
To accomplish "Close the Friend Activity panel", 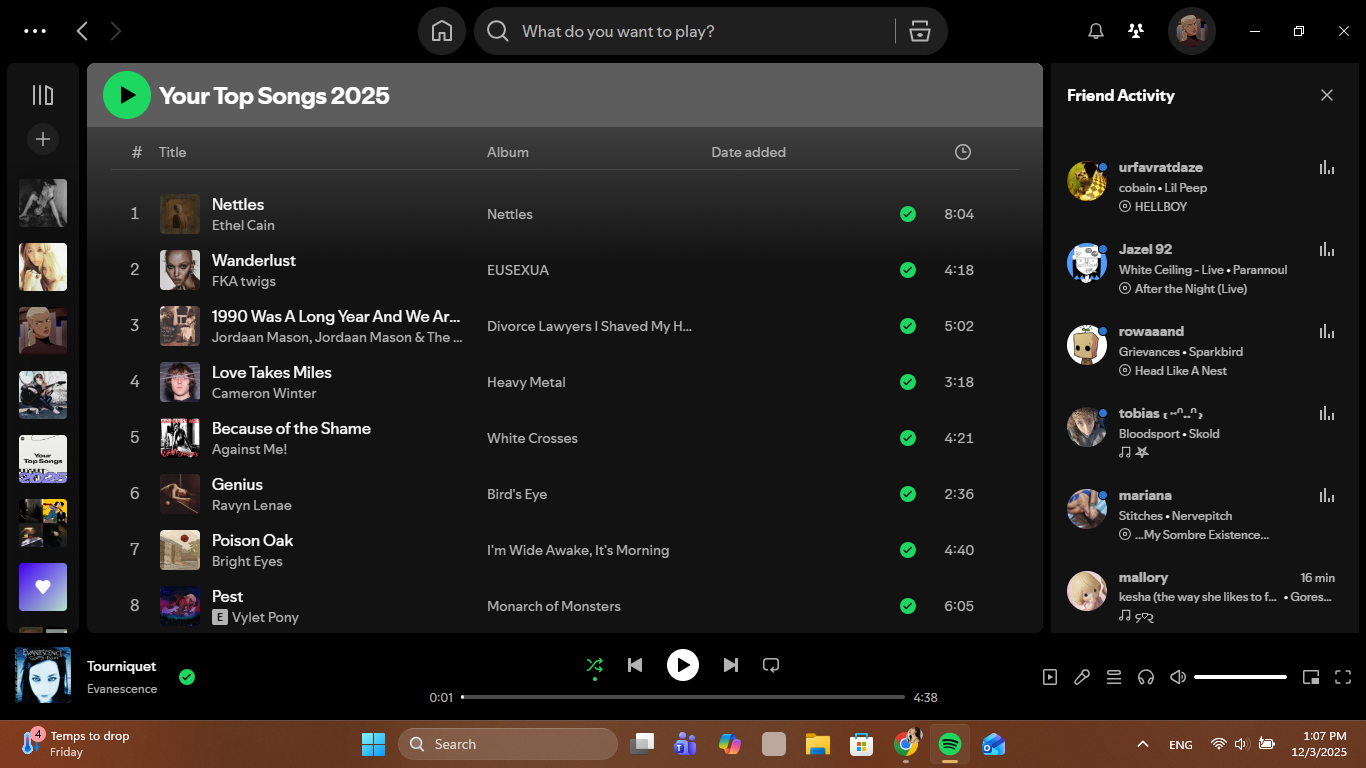I will point(1327,95).
